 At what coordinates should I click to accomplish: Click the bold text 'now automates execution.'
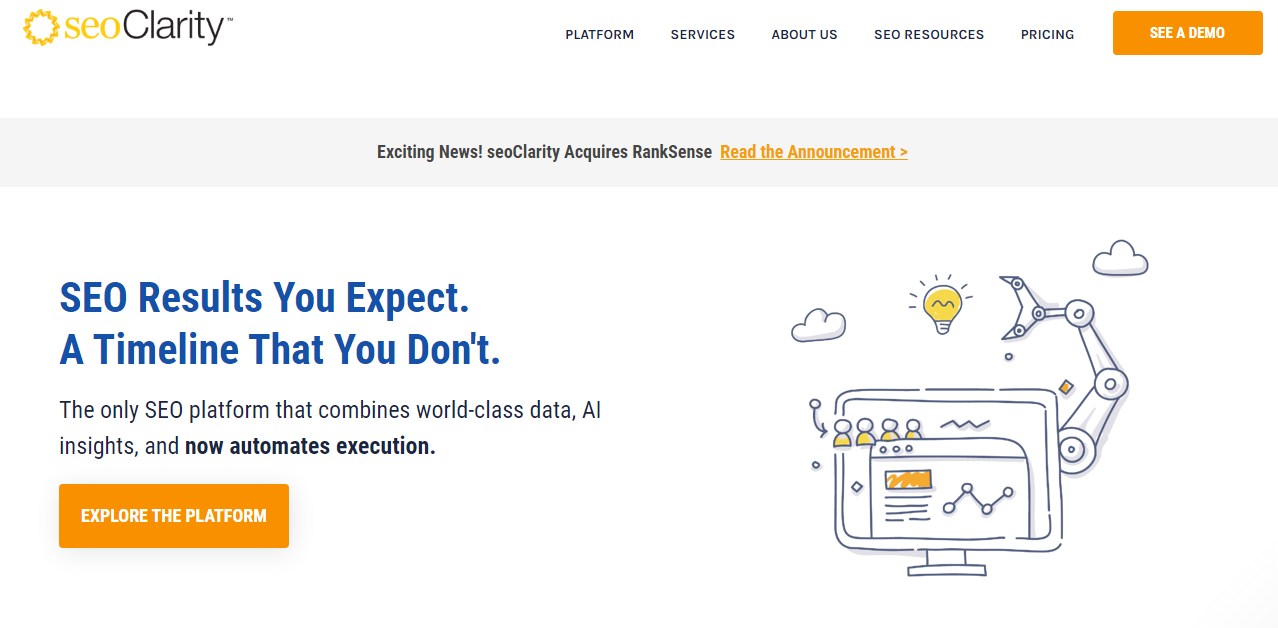[310, 446]
